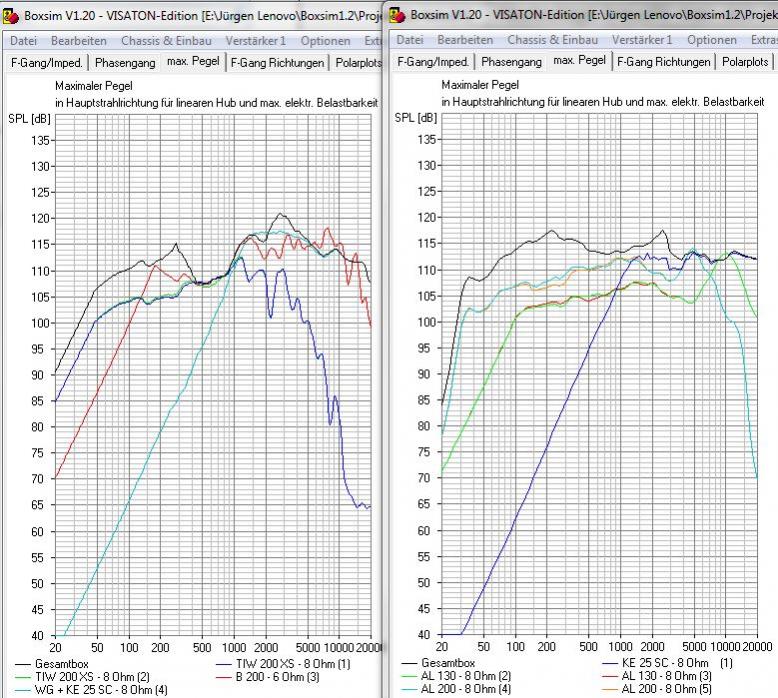
Task: Click AL 200 - 8 Ohm (4) legend entry
Action: tap(456, 689)
